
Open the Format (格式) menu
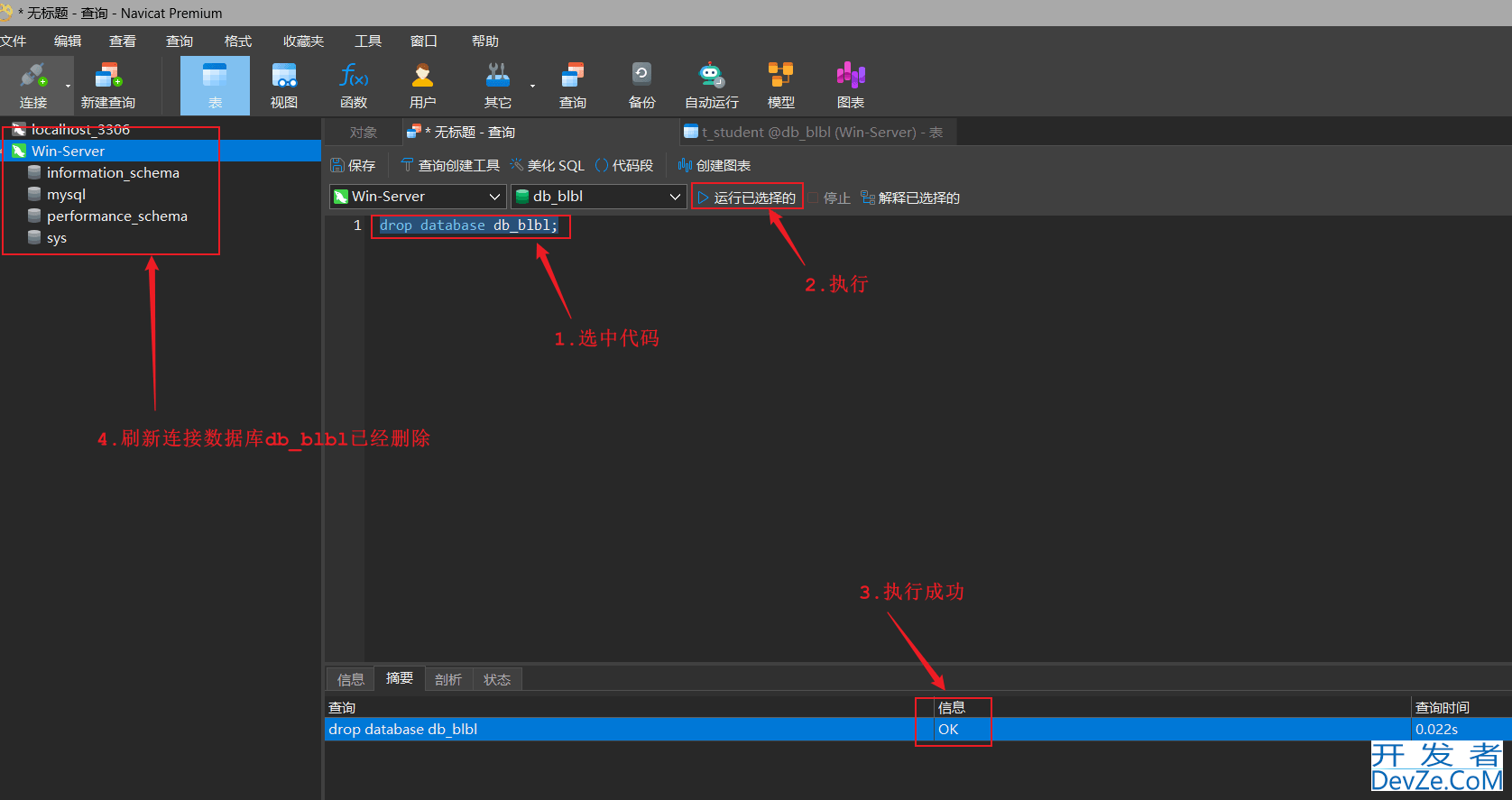[x=238, y=41]
